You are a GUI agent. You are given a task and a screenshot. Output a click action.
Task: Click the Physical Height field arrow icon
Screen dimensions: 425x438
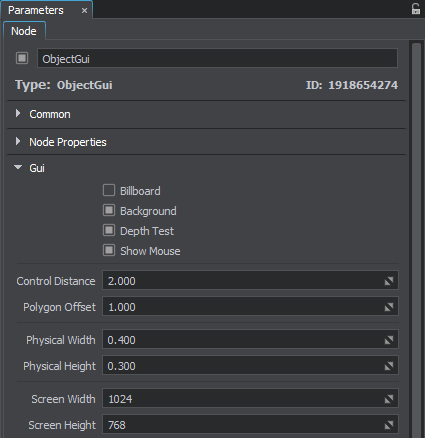tap(389, 366)
